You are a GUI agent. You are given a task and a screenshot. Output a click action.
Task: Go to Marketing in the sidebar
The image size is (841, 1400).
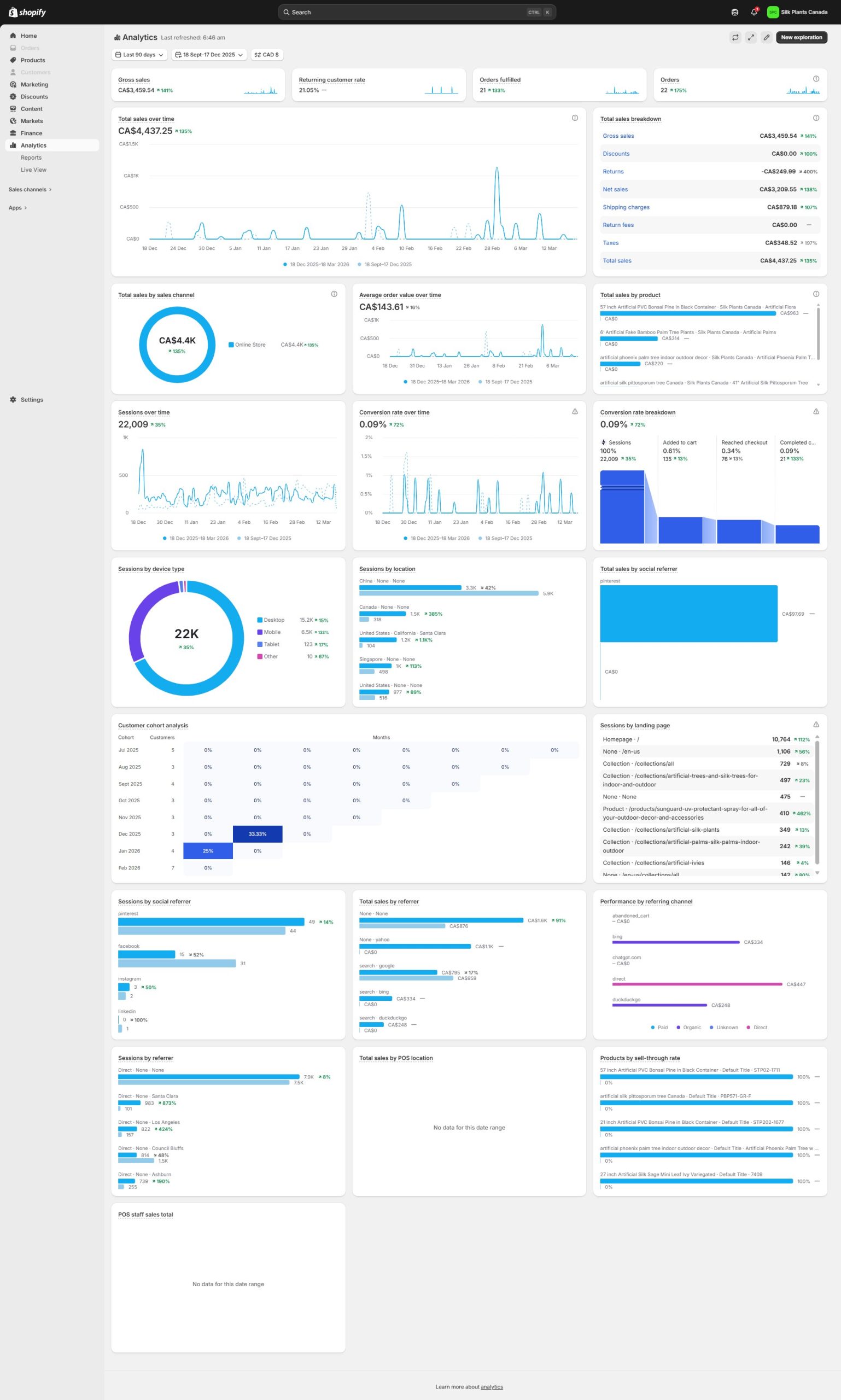point(34,84)
